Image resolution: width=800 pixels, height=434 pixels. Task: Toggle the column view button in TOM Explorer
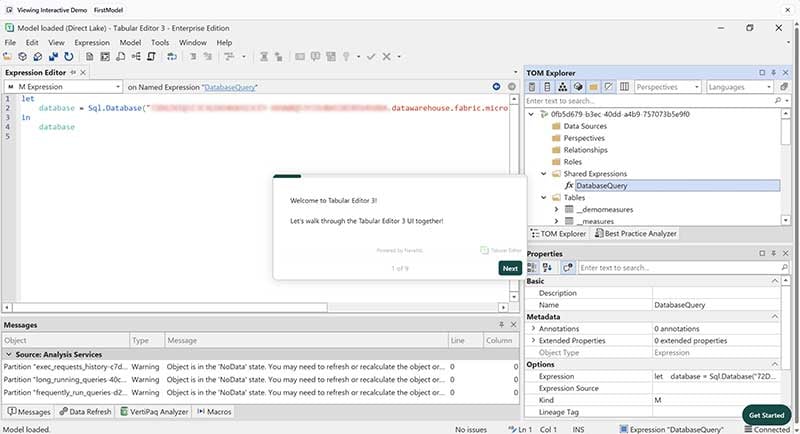(x=624, y=87)
